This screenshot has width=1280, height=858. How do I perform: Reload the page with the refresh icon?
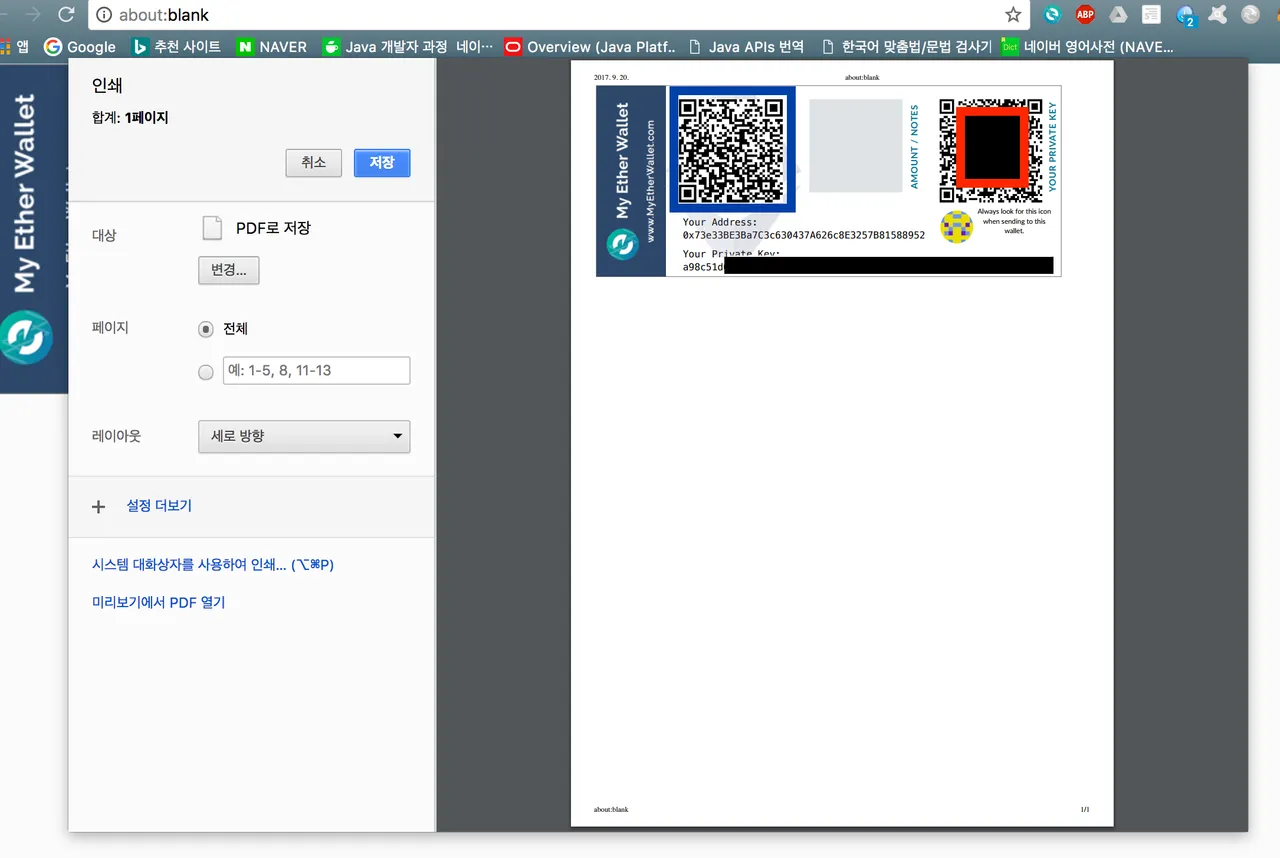click(67, 15)
